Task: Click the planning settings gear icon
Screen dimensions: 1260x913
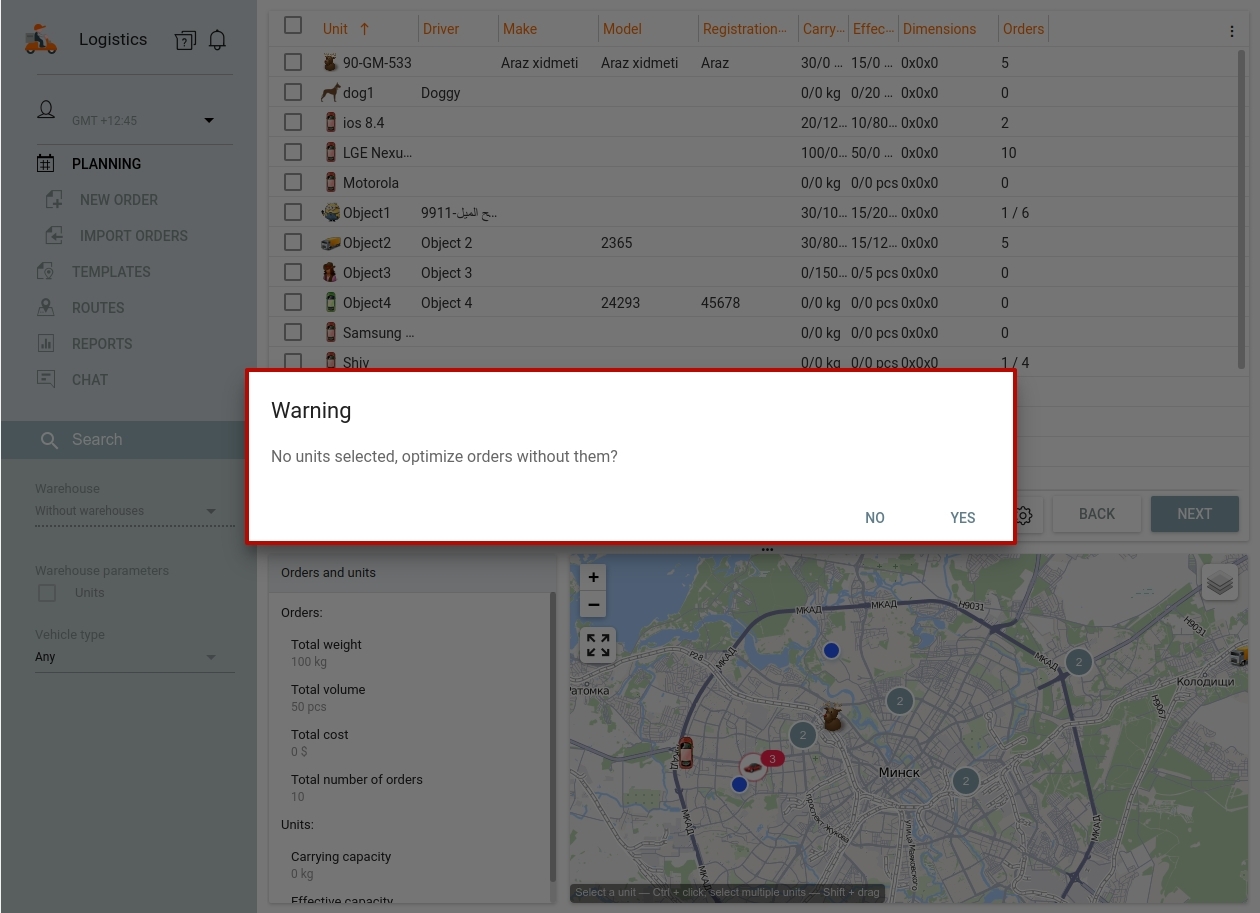Action: (1023, 515)
